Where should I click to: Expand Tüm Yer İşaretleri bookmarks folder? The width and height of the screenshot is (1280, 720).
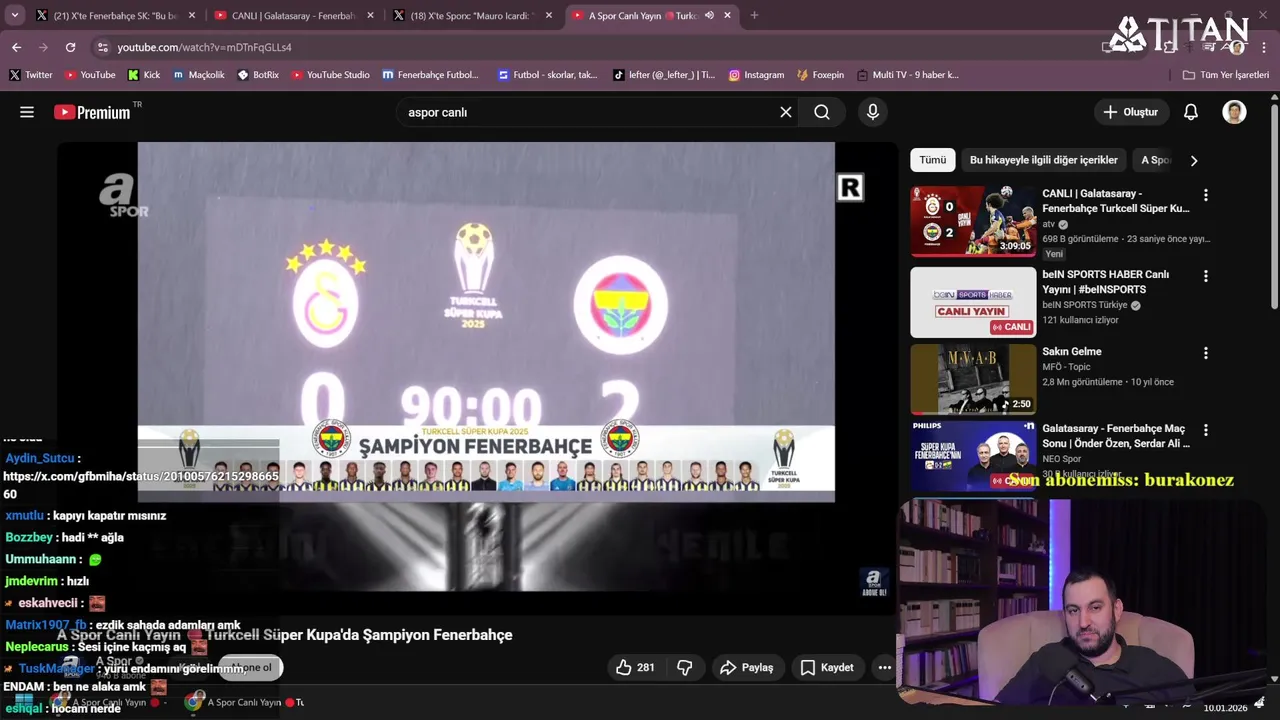(x=1225, y=75)
